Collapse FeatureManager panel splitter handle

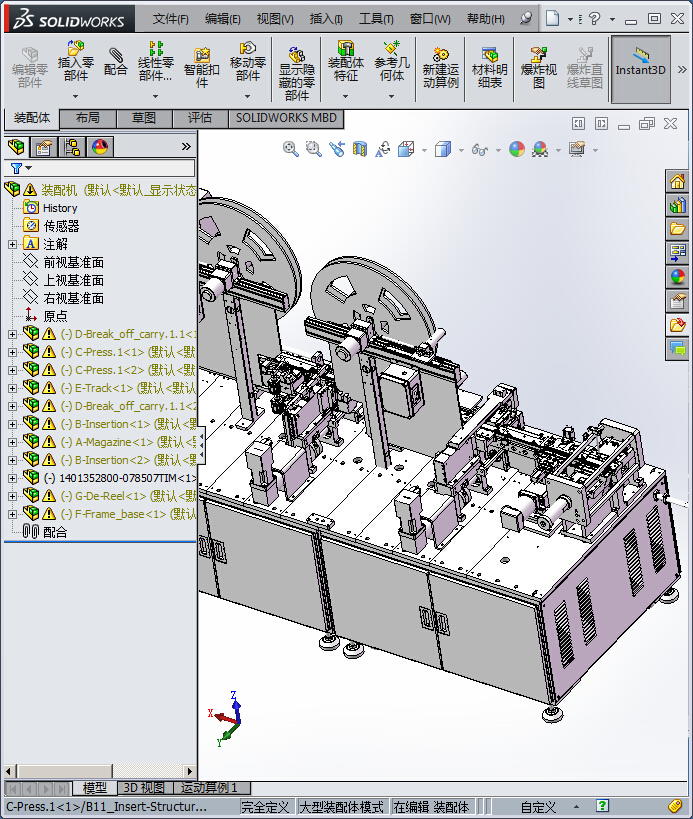(x=201, y=444)
